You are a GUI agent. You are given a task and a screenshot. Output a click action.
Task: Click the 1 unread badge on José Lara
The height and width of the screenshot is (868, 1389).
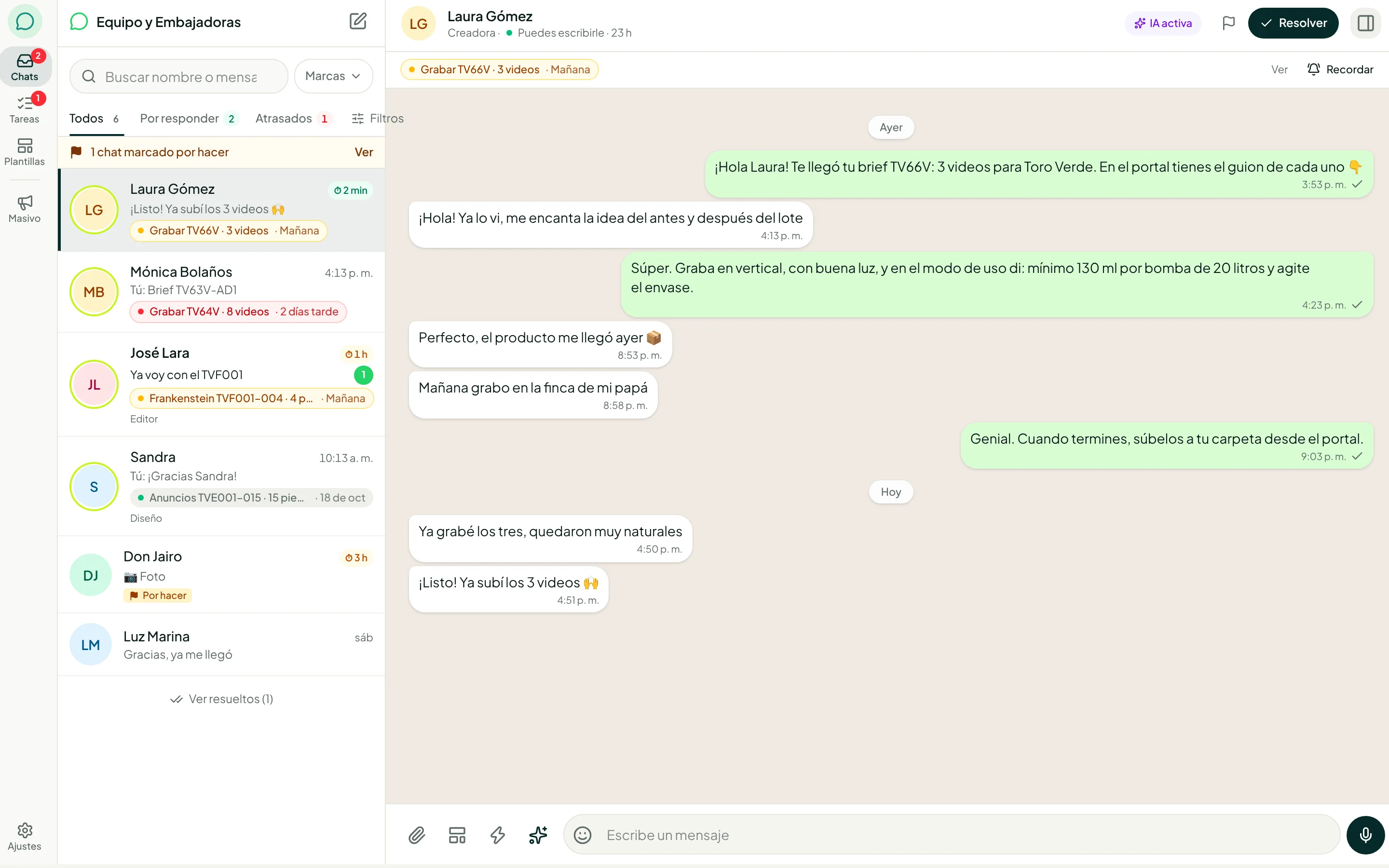[363, 374]
